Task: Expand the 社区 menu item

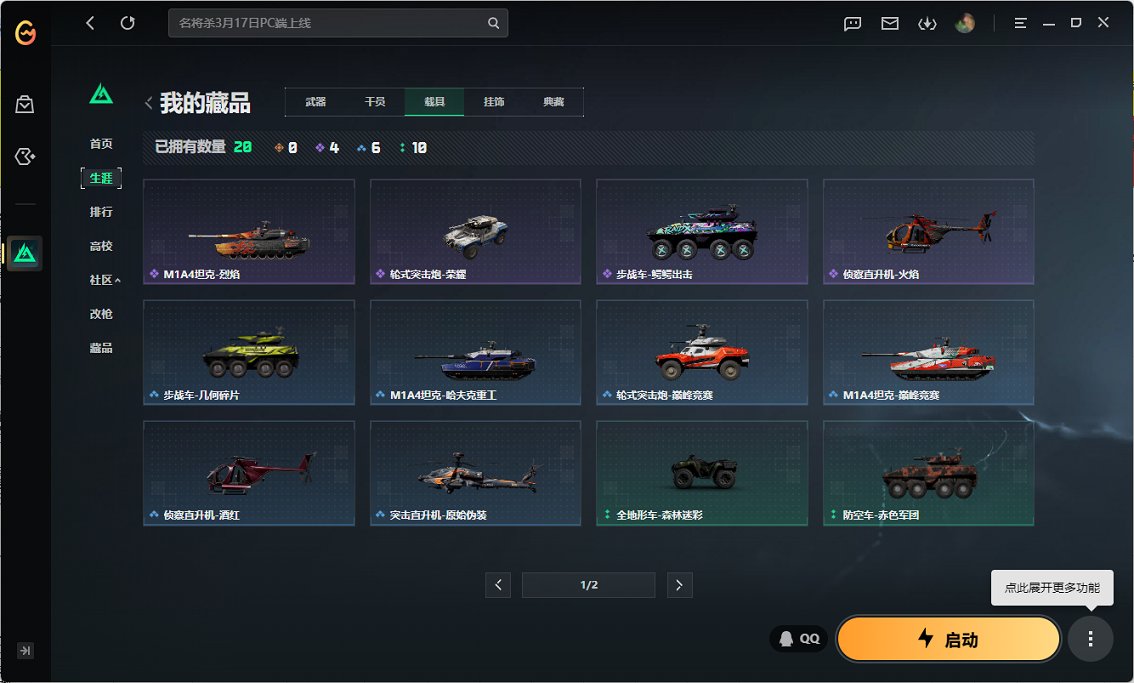Action: coord(104,280)
